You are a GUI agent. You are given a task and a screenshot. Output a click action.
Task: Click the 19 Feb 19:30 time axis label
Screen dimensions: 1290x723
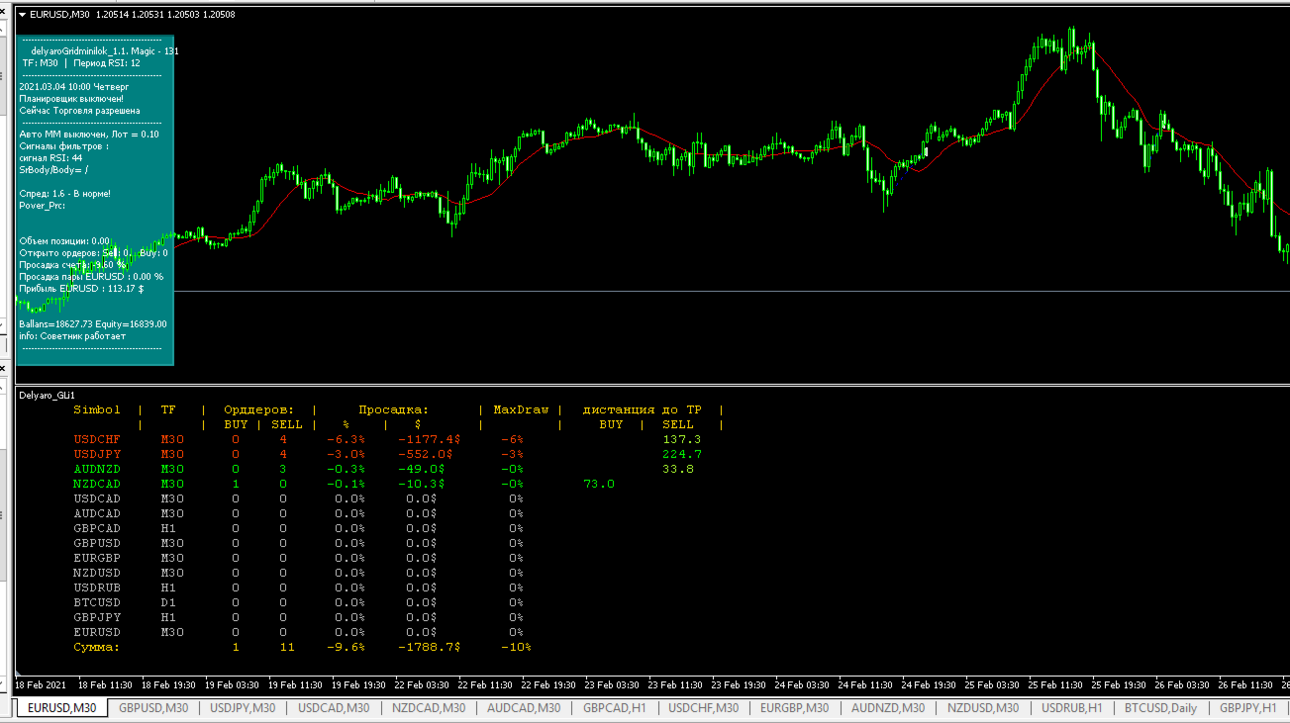click(360, 686)
